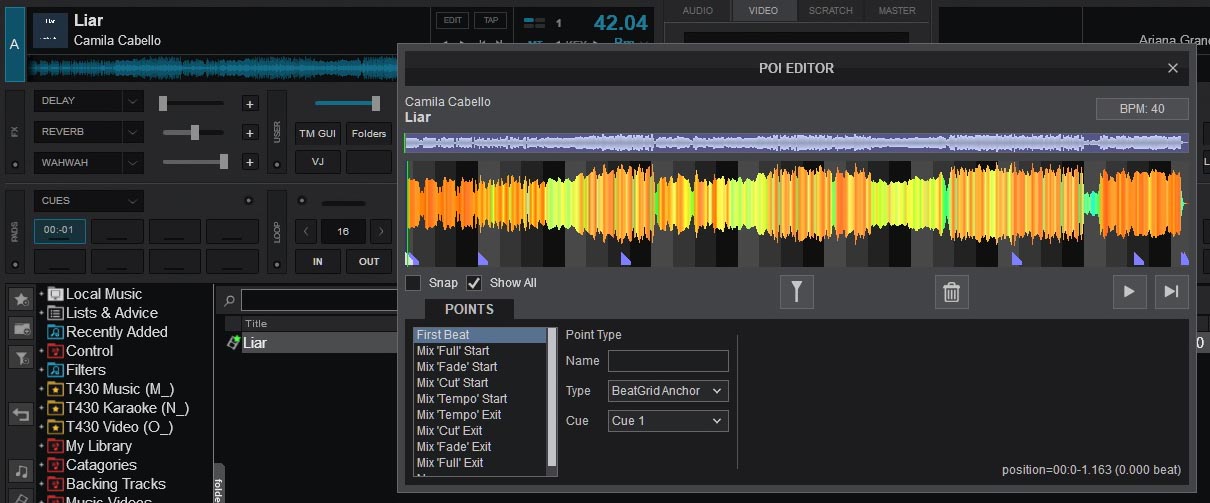Open the WAHWAH effect dropdown

pyautogui.click(x=133, y=161)
